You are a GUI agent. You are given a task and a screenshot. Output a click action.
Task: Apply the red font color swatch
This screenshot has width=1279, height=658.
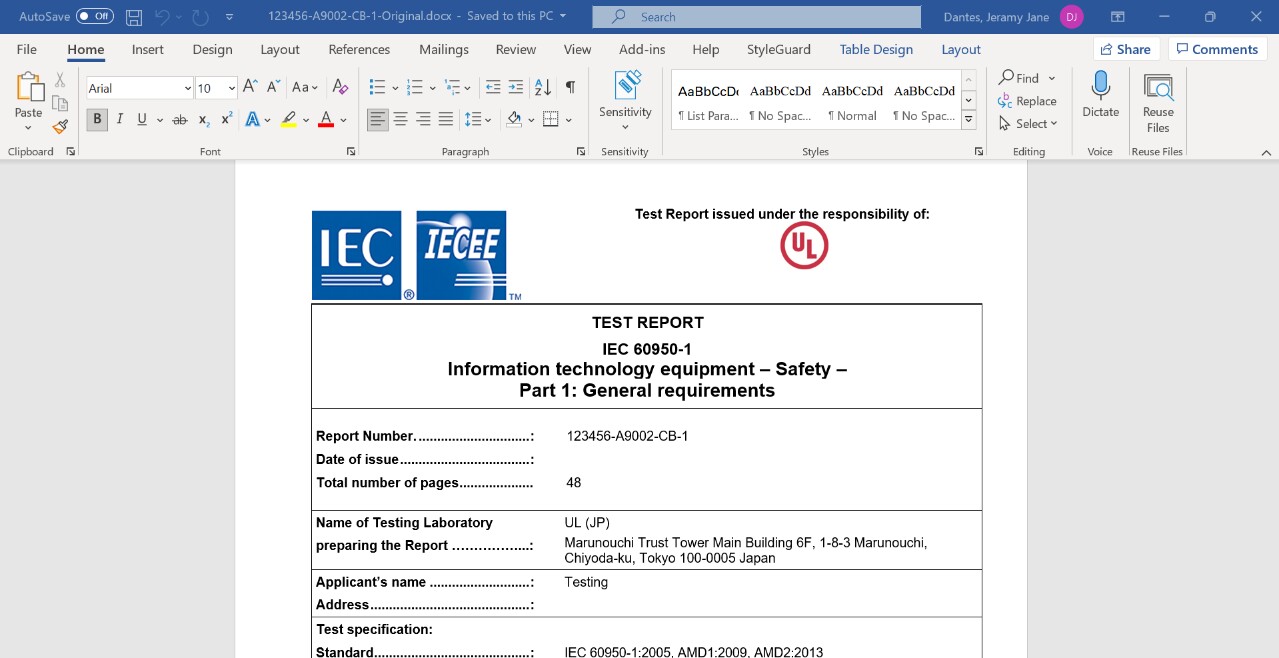[x=325, y=120]
